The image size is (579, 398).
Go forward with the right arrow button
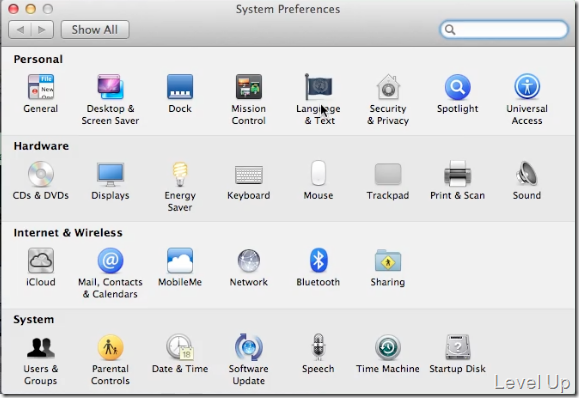coord(42,30)
